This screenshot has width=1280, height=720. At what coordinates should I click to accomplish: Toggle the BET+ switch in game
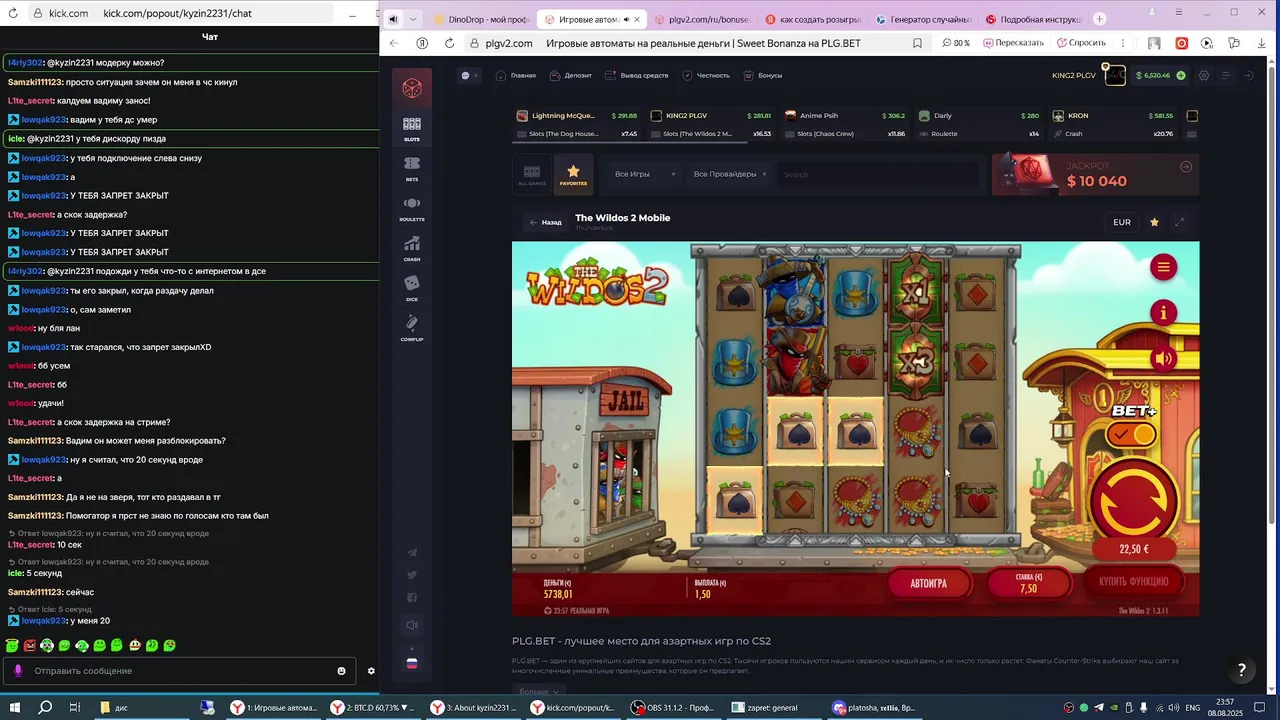pyautogui.click(x=1133, y=434)
